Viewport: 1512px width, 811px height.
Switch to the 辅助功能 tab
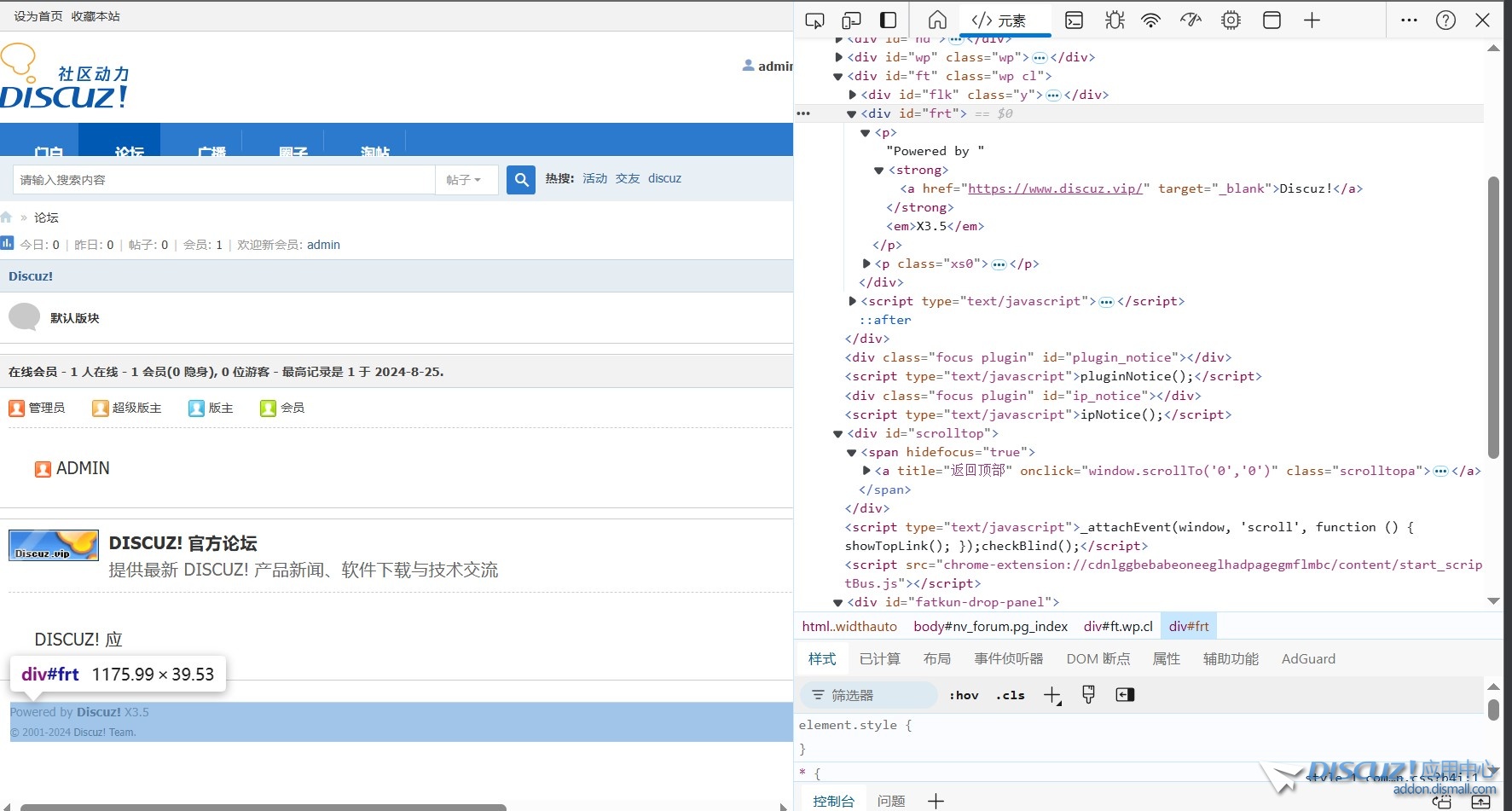pyautogui.click(x=1231, y=659)
